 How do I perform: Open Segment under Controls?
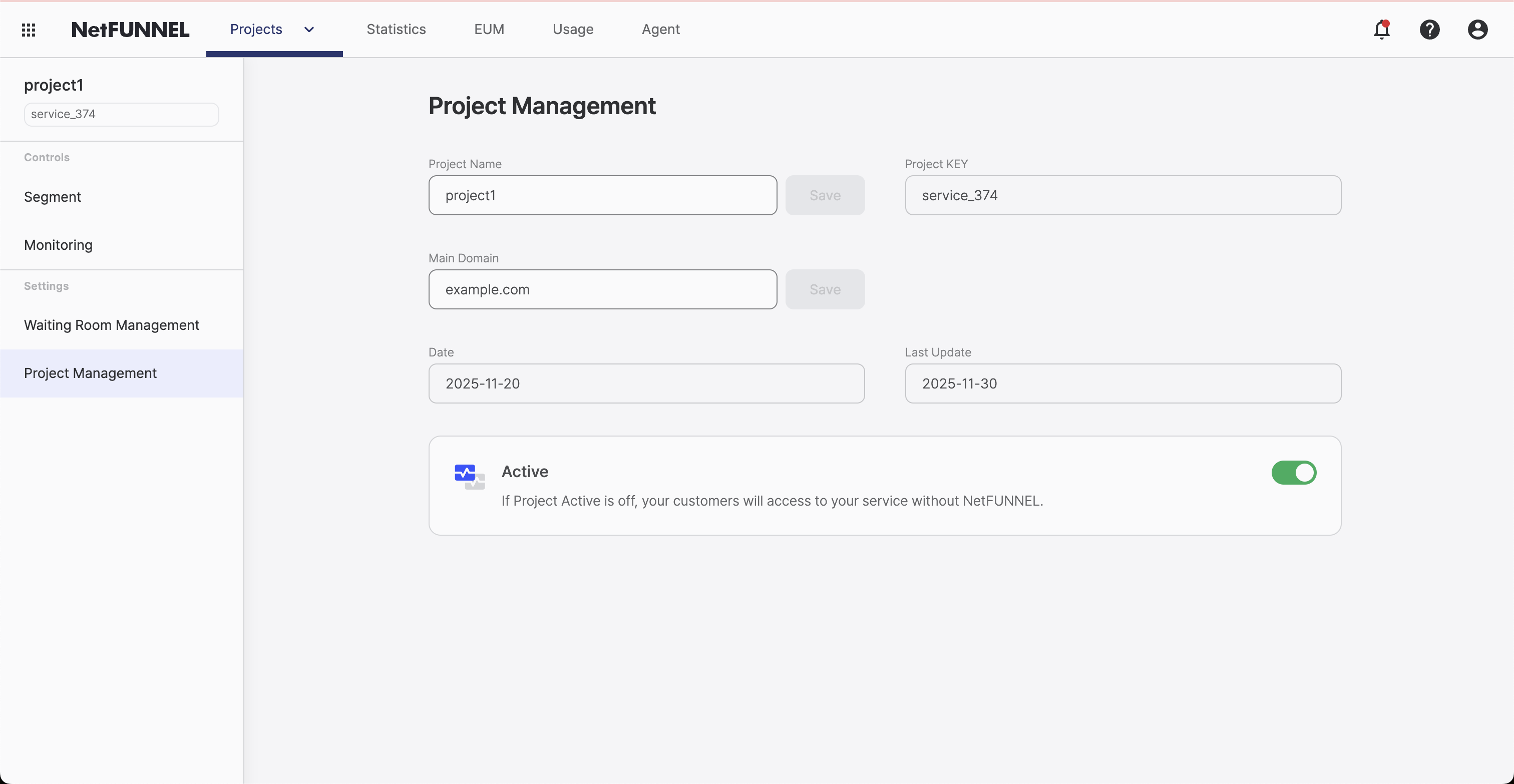click(x=52, y=197)
